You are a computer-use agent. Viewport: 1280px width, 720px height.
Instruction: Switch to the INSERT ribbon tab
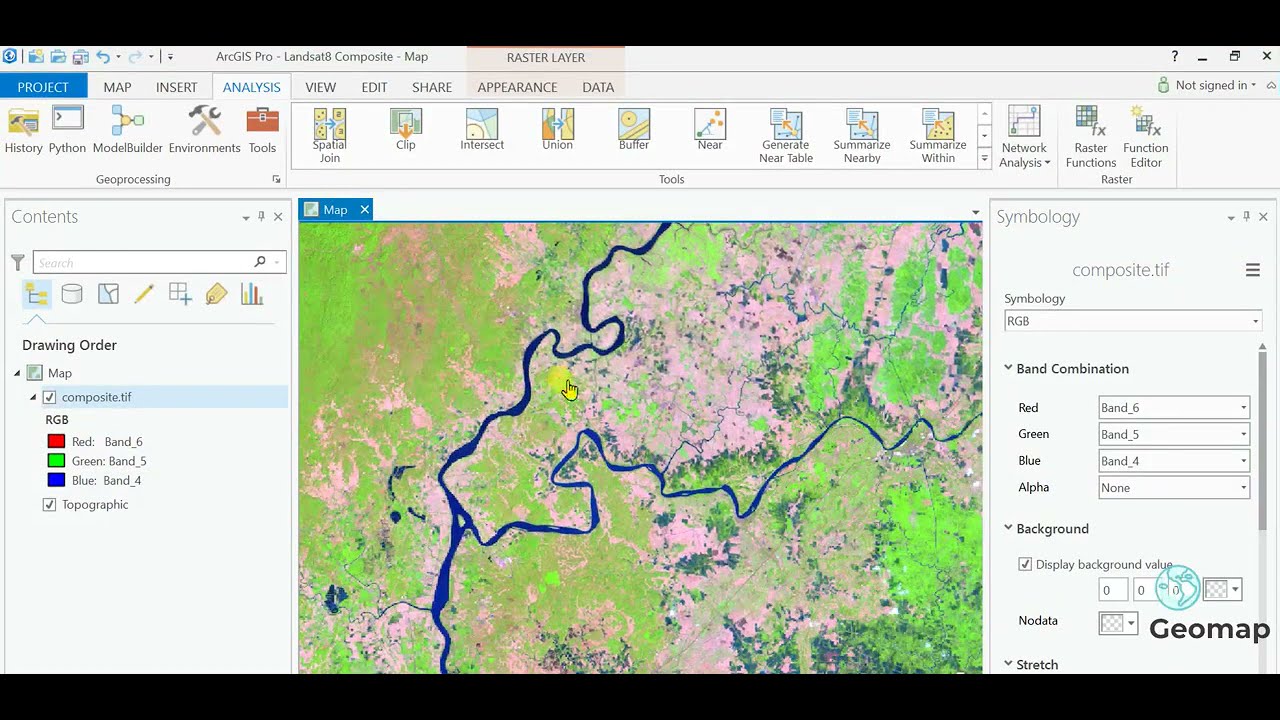tap(176, 87)
